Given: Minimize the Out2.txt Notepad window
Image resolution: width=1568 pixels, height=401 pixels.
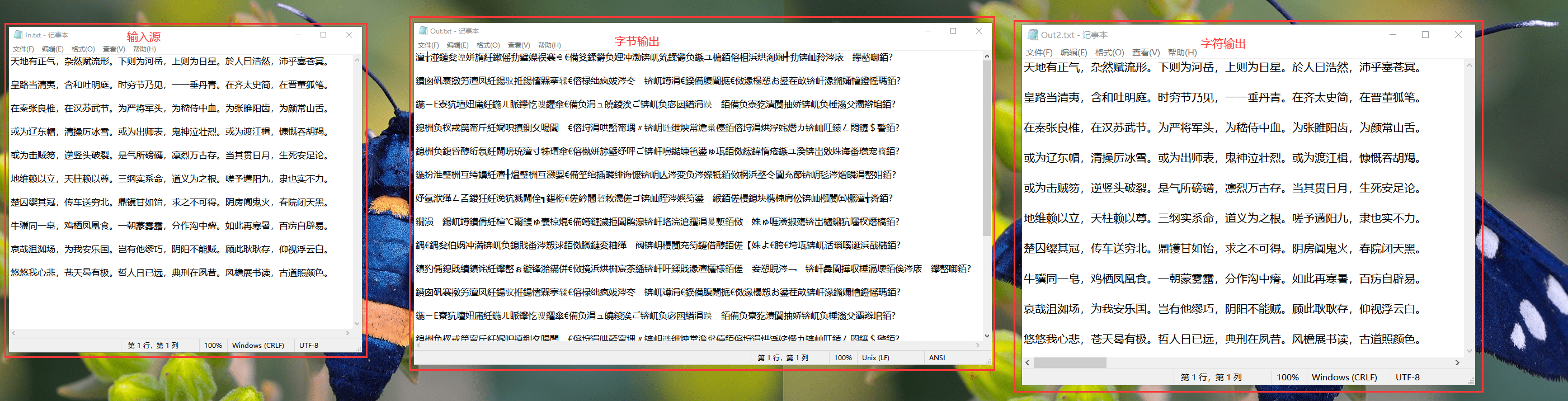Looking at the screenshot, I should [x=1393, y=35].
